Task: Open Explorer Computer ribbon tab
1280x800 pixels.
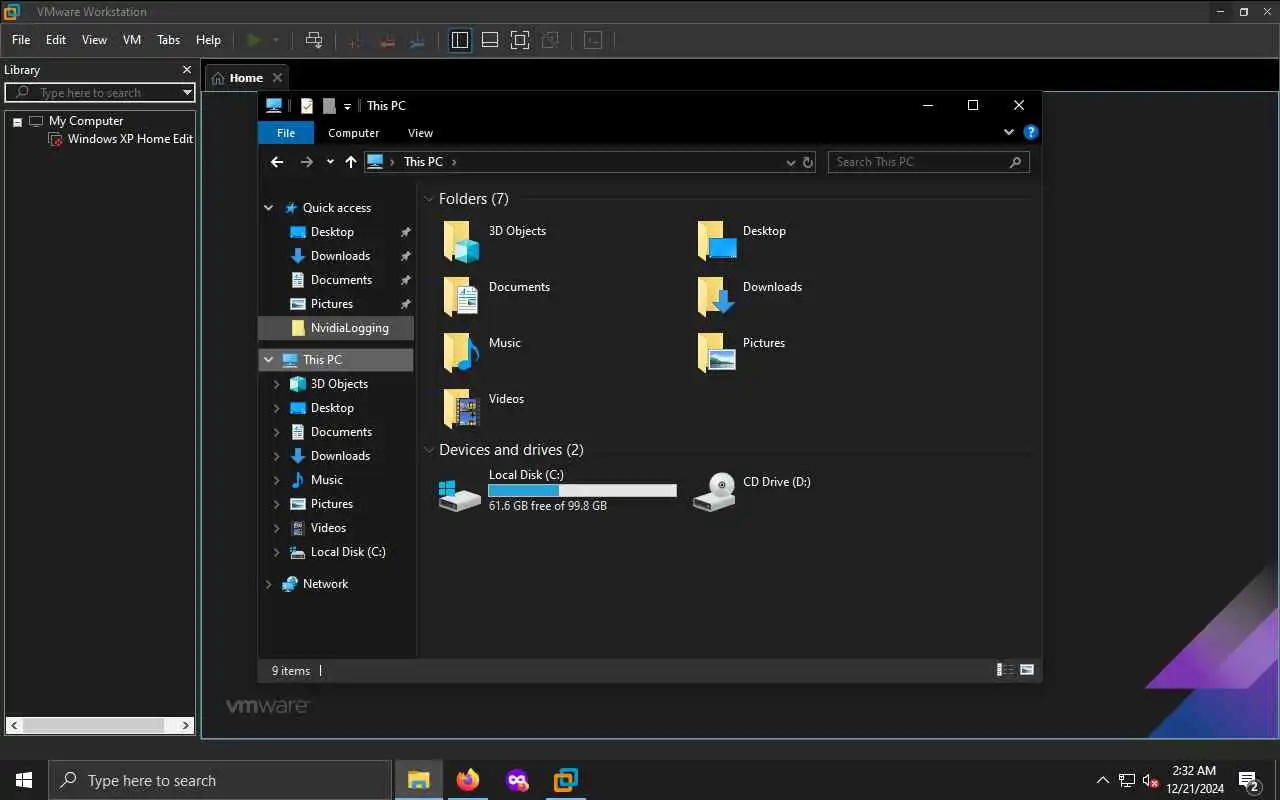Action: (354, 133)
